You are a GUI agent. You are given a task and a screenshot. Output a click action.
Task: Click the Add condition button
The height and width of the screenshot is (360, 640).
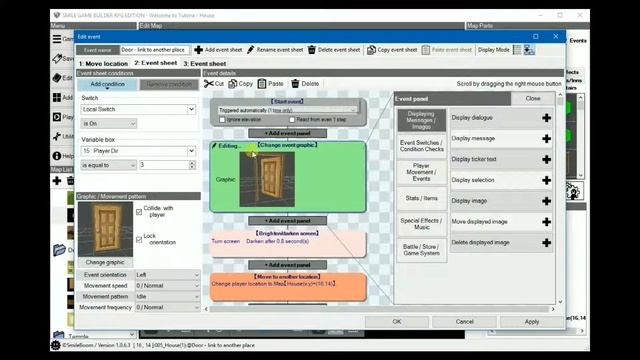[107, 84]
